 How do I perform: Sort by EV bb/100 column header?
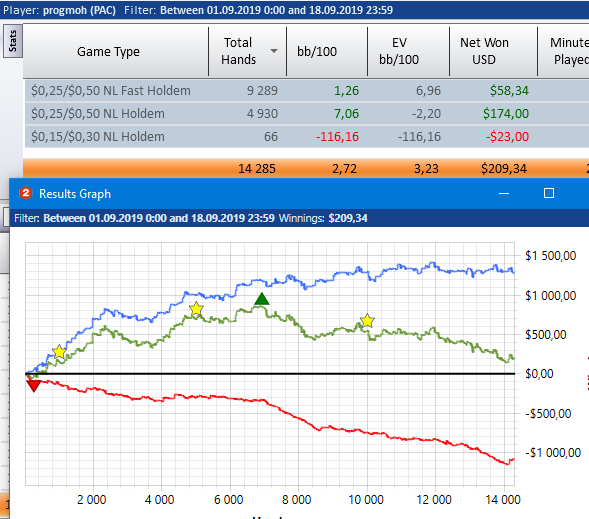tap(408, 51)
